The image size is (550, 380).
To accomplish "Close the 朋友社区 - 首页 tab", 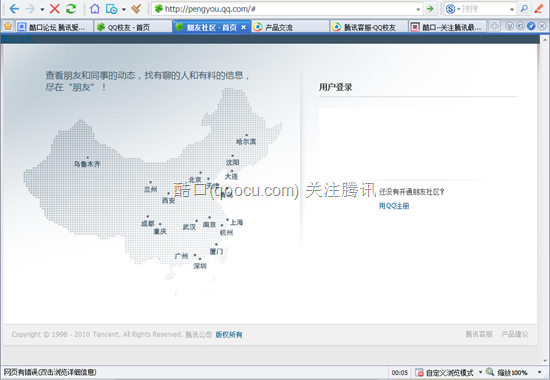I will tap(243, 27).
